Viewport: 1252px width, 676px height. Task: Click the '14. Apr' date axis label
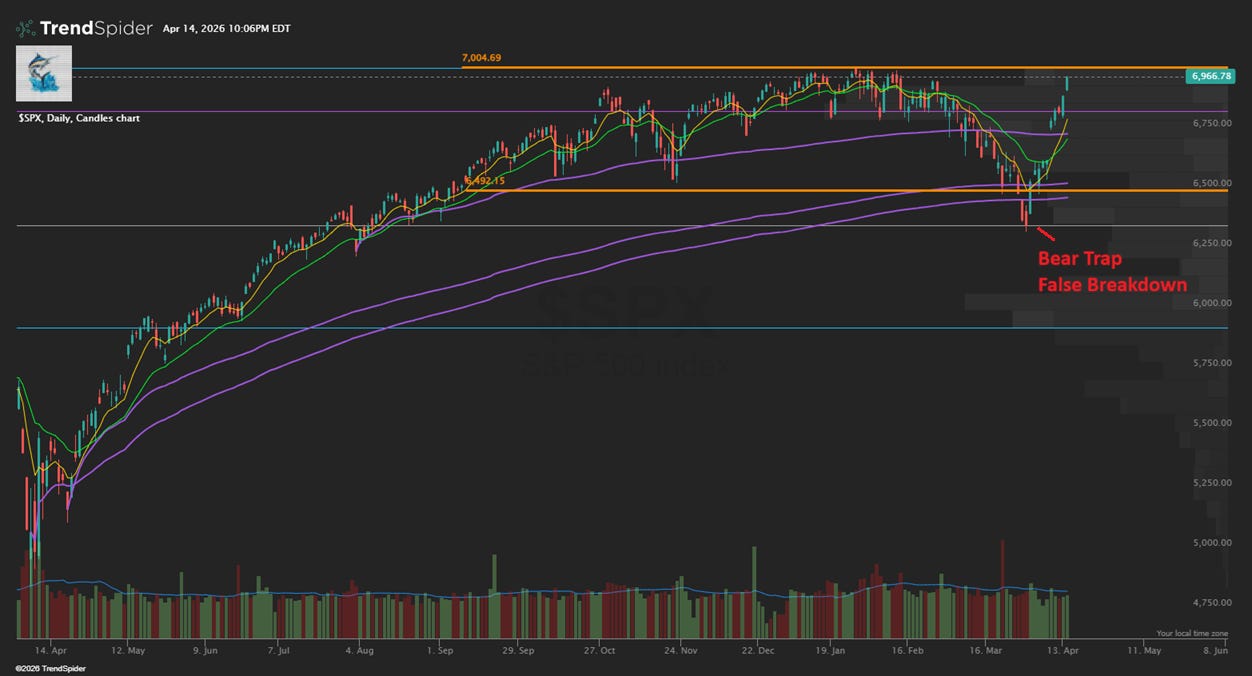[x=52, y=649]
